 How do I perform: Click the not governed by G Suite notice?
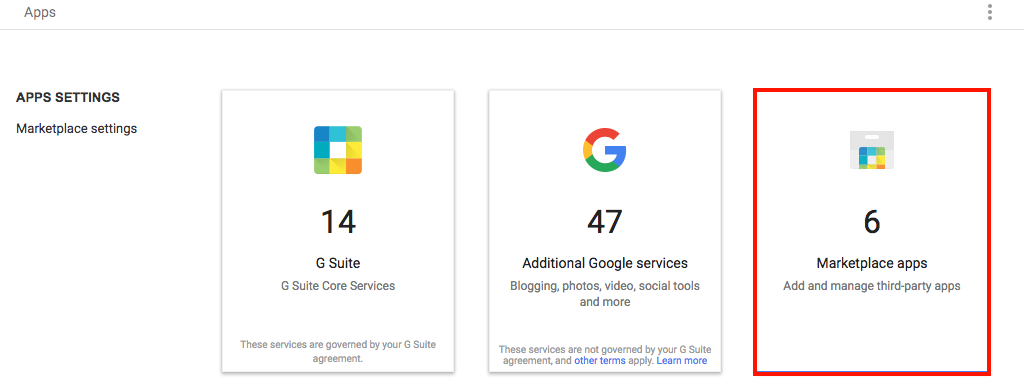coord(604,355)
